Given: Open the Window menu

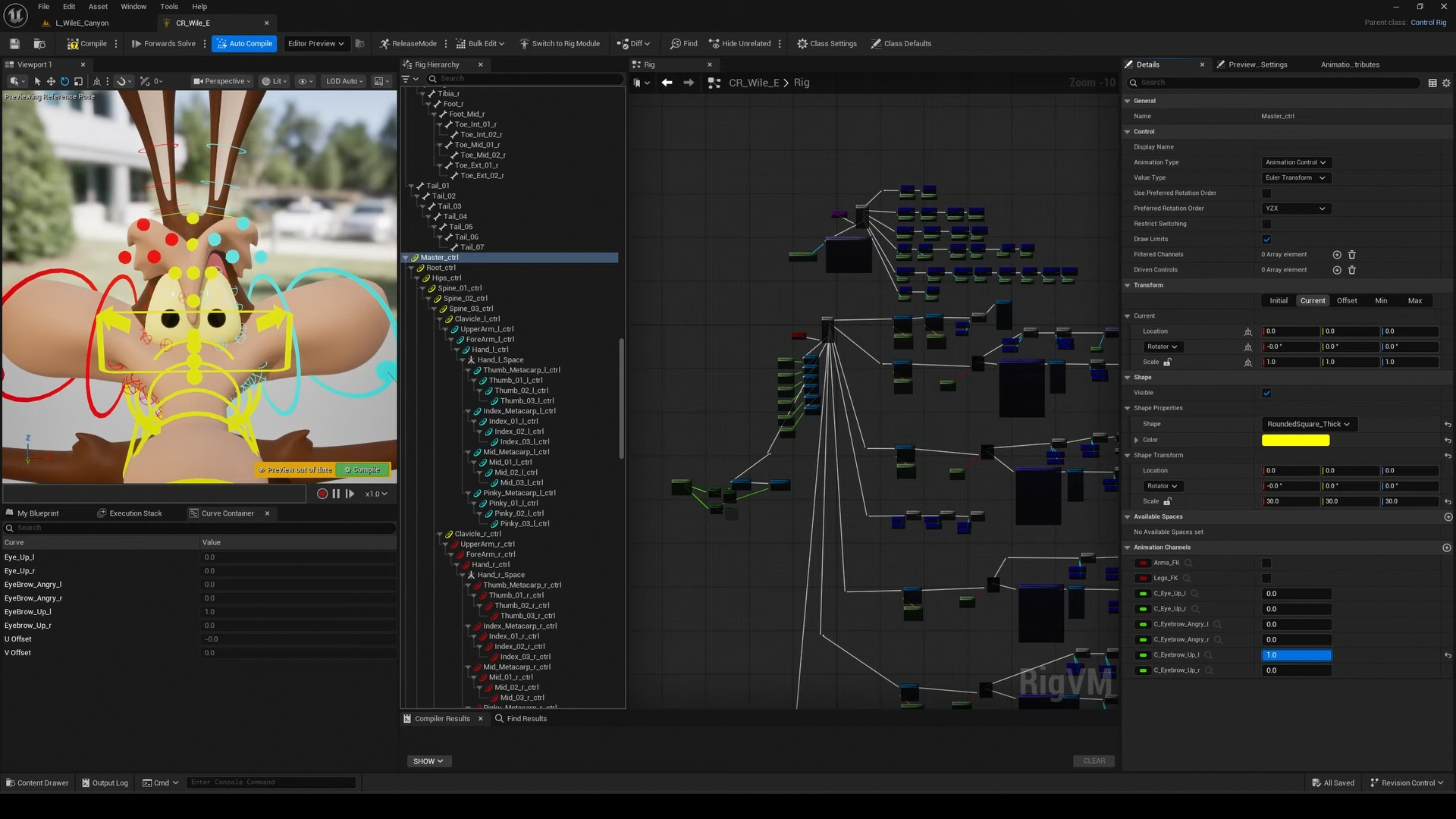Looking at the screenshot, I should (x=133, y=7).
